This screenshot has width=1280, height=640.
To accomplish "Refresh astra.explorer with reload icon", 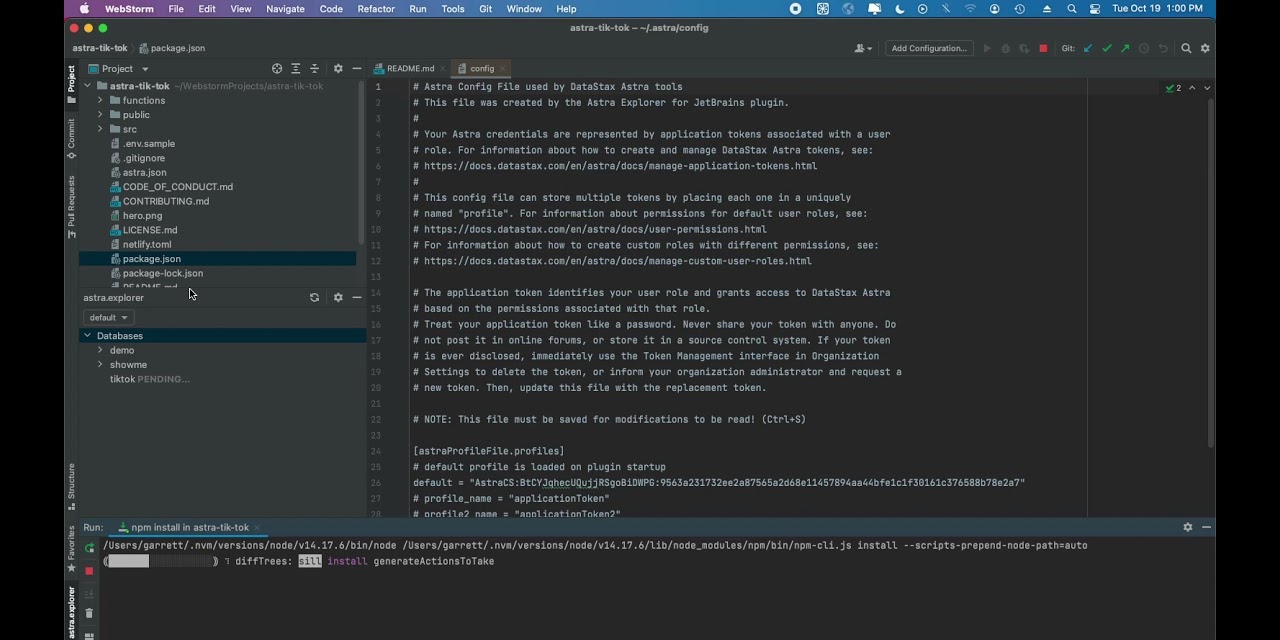I will [314, 298].
